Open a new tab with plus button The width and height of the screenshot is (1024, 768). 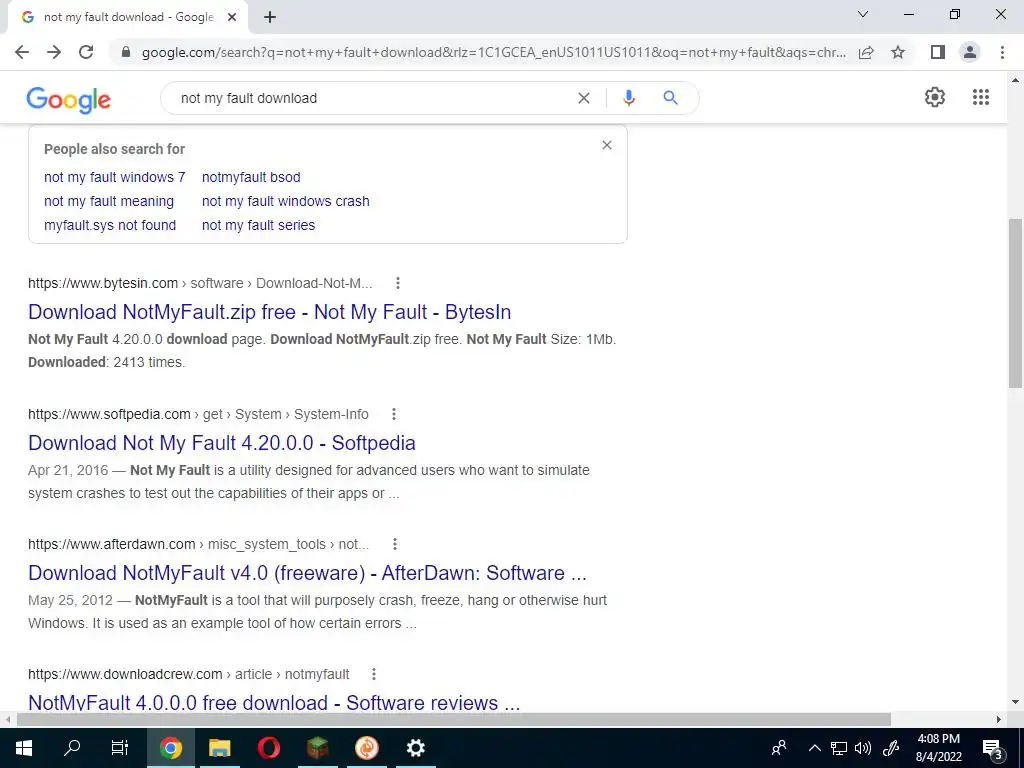tap(270, 17)
